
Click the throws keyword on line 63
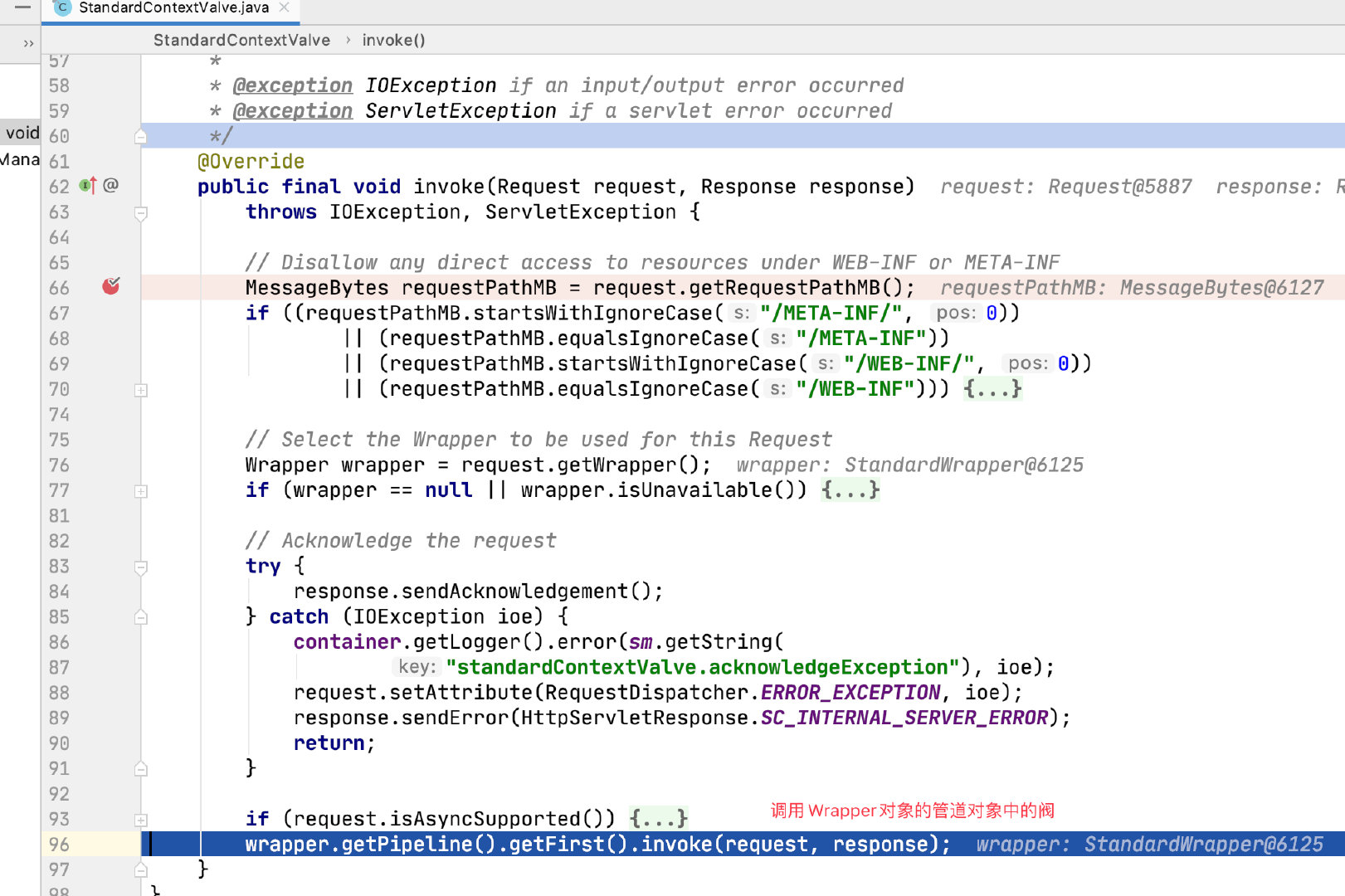[281, 212]
